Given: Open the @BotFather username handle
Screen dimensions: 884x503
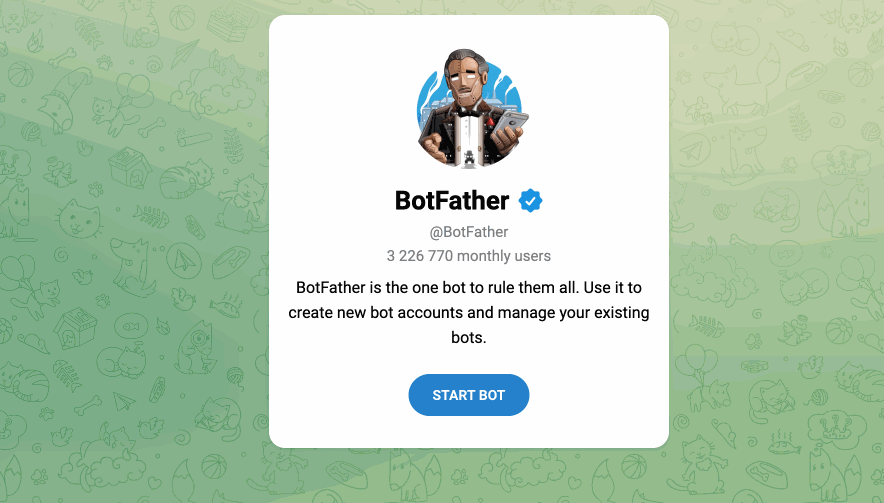Looking at the screenshot, I should click(x=468, y=233).
